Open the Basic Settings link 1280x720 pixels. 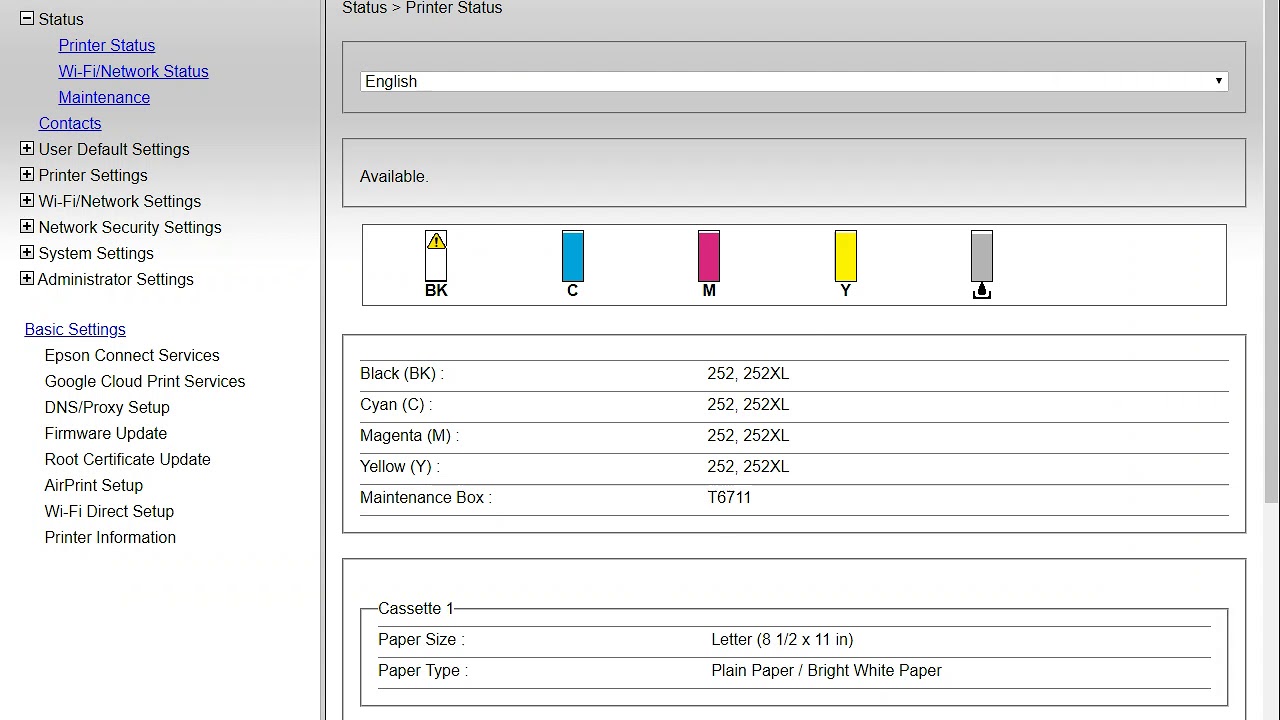click(75, 329)
